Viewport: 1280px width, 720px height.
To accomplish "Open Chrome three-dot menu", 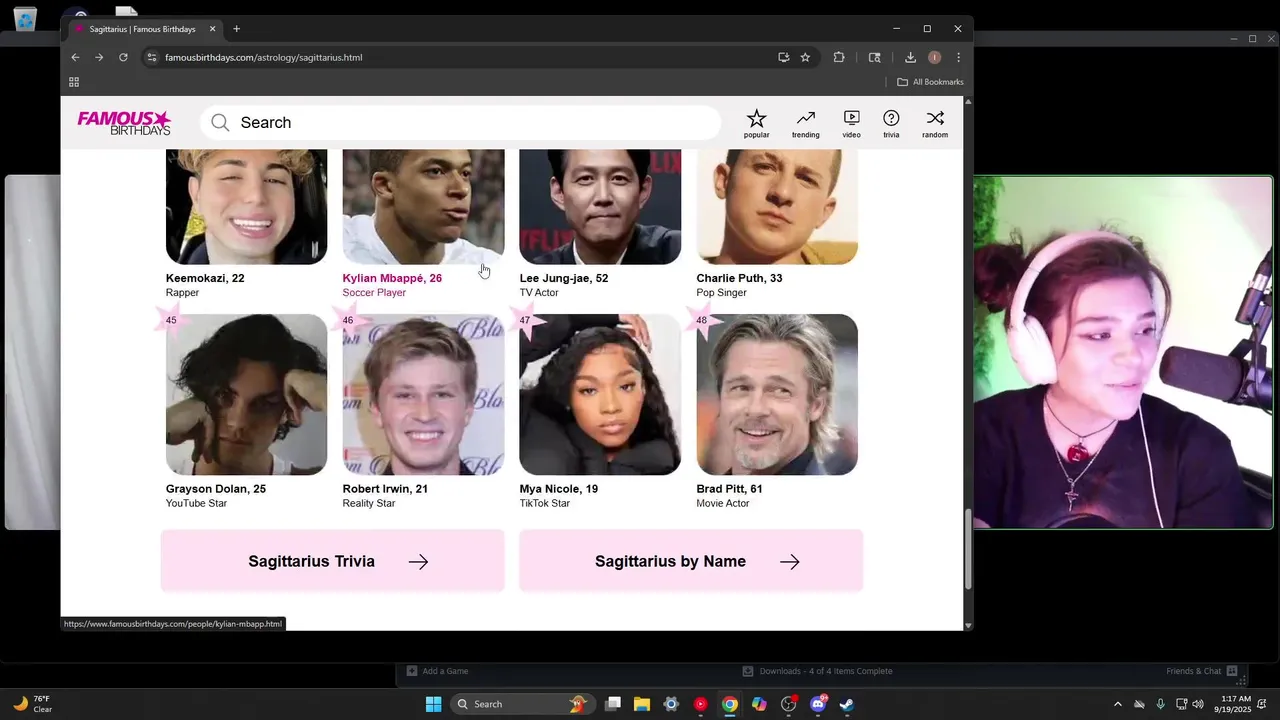I will point(958,57).
